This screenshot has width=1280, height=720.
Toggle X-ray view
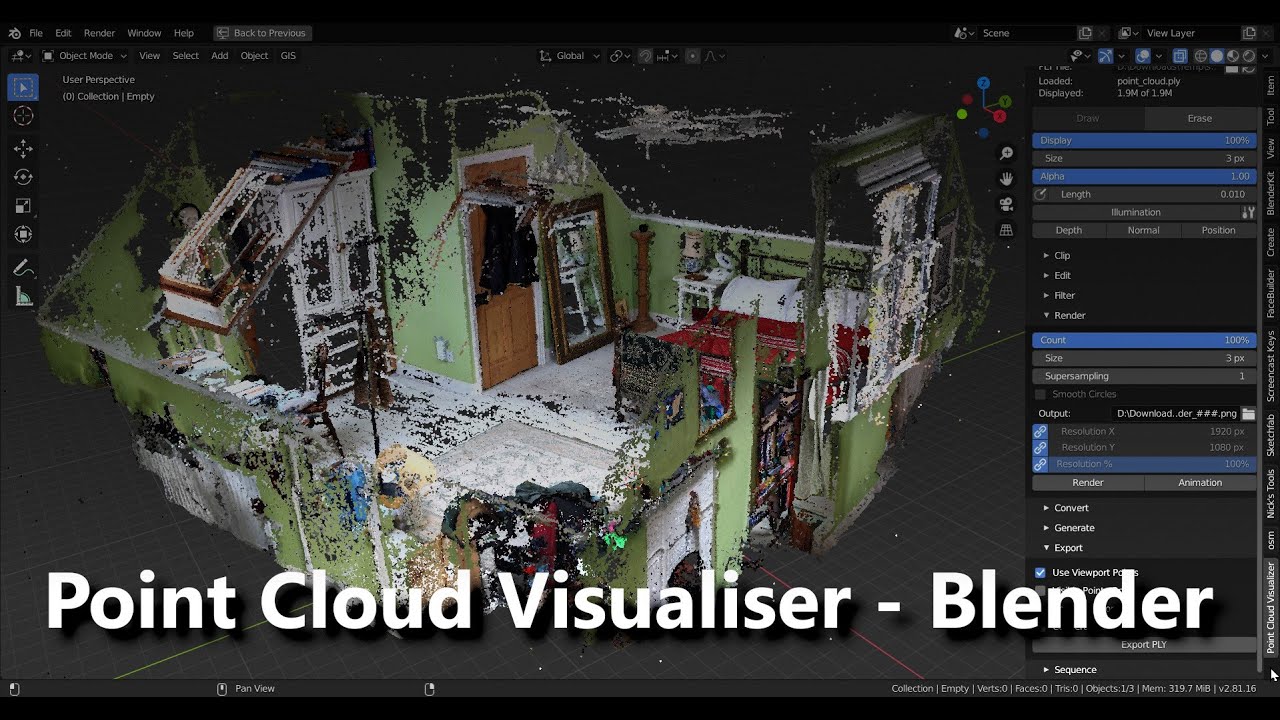pyautogui.click(x=1180, y=56)
